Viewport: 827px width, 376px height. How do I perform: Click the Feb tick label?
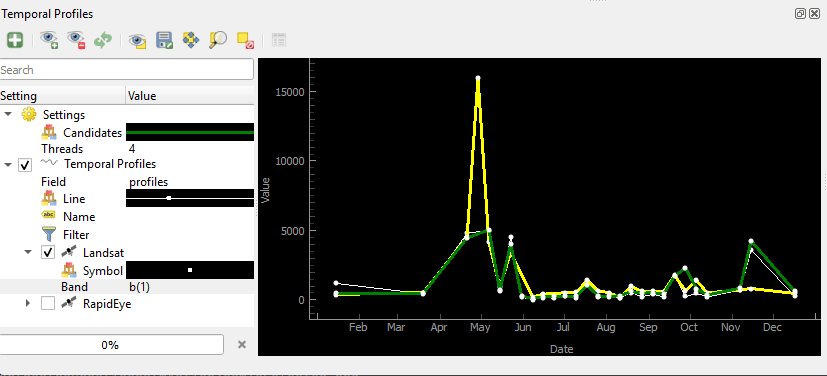pos(358,327)
